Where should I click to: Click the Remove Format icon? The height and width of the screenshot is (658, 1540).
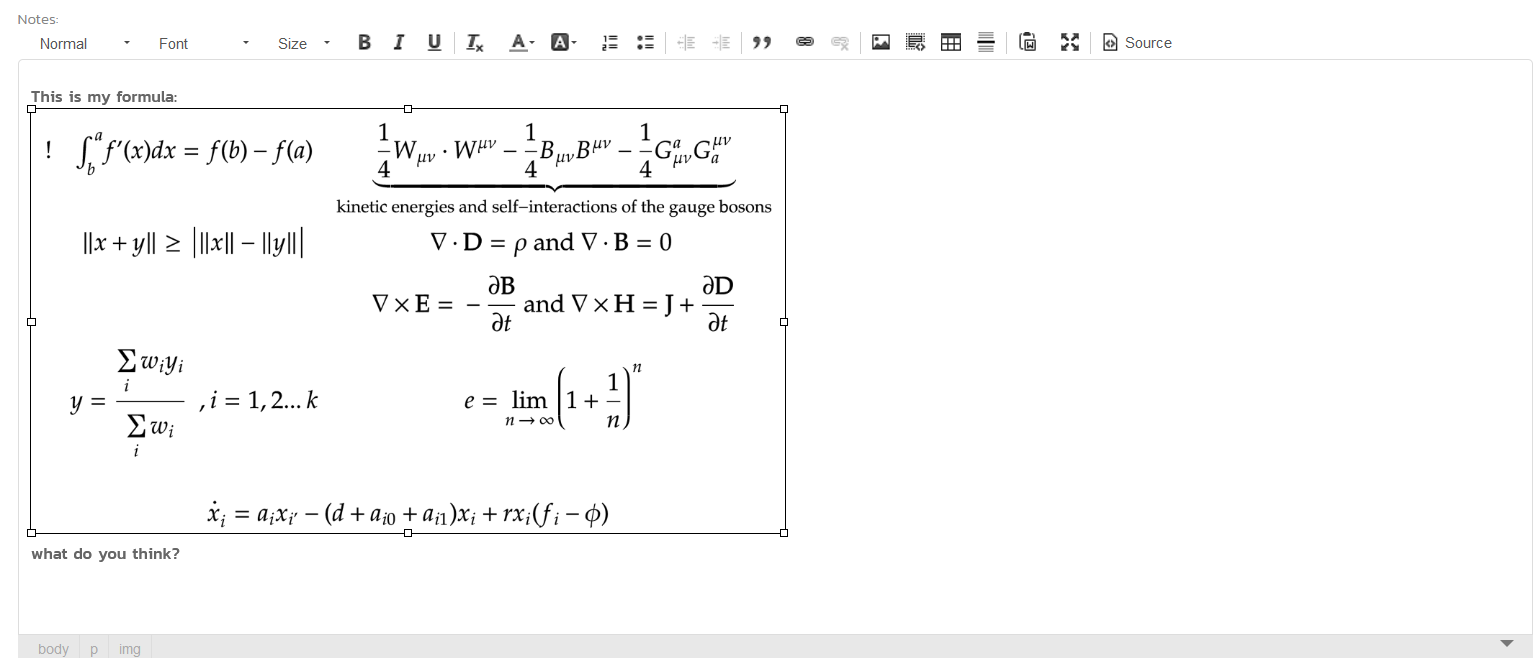(x=475, y=43)
